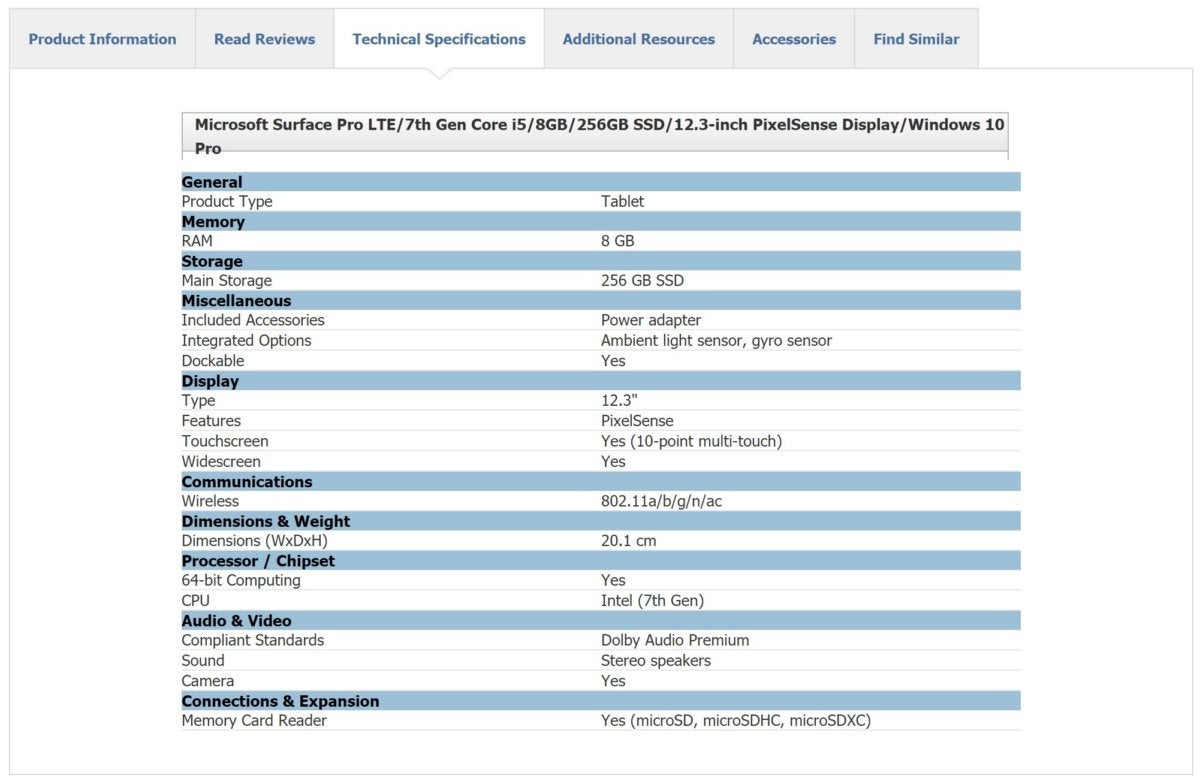1200x781 pixels.
Task: Click the Wireless row label
Action: (x=210, y=501)
